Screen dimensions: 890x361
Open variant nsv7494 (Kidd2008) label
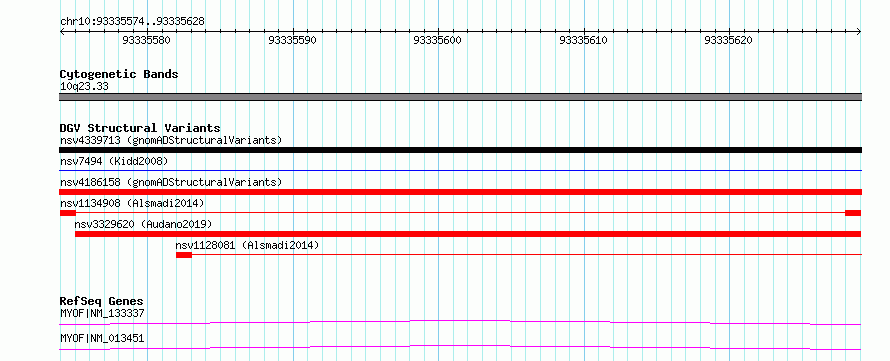114,161
